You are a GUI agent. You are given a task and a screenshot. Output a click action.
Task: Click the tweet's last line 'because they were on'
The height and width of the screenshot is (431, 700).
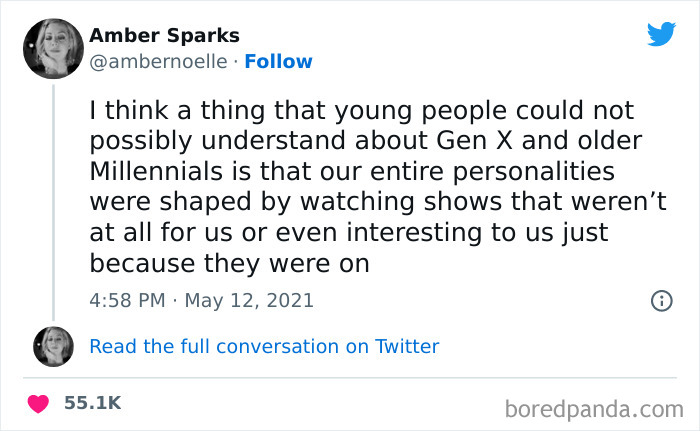click(230, 264)
